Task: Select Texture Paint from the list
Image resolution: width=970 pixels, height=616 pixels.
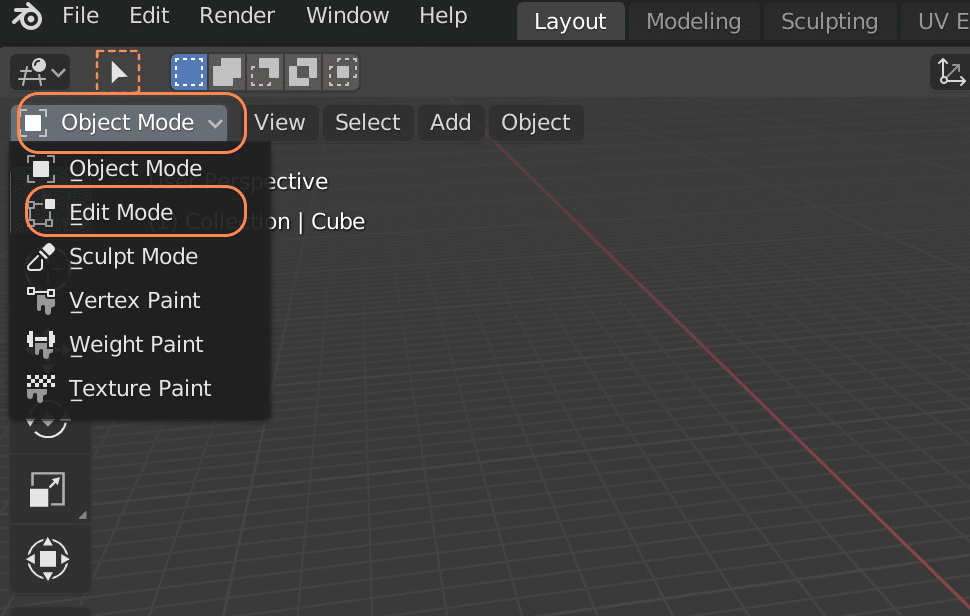Action: pos(140,388)
